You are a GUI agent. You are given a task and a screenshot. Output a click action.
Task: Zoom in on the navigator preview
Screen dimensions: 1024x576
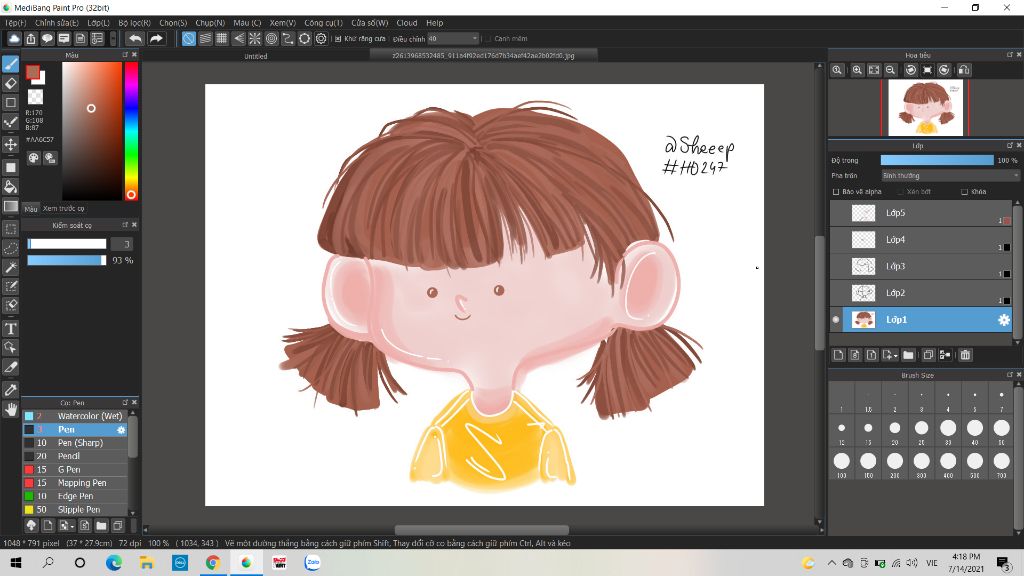tap(857, 70)
